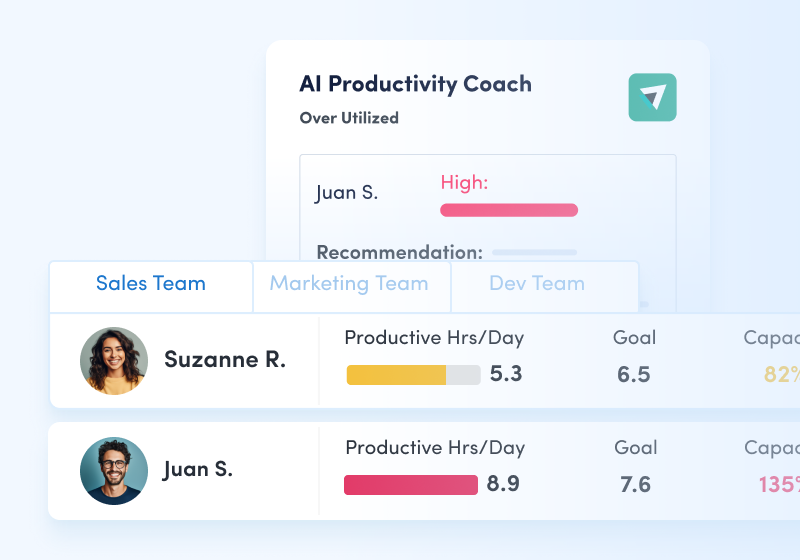This screenshot has width=800, height=560.
Task: Click Suzanne R.'s profile photo
Action: tap(114, 360)
